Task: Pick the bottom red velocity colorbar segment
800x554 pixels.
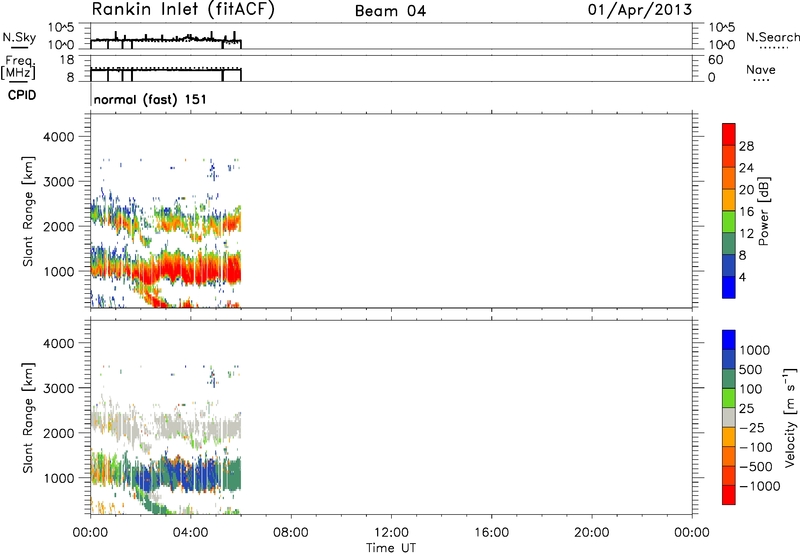Action: (729, 495)
